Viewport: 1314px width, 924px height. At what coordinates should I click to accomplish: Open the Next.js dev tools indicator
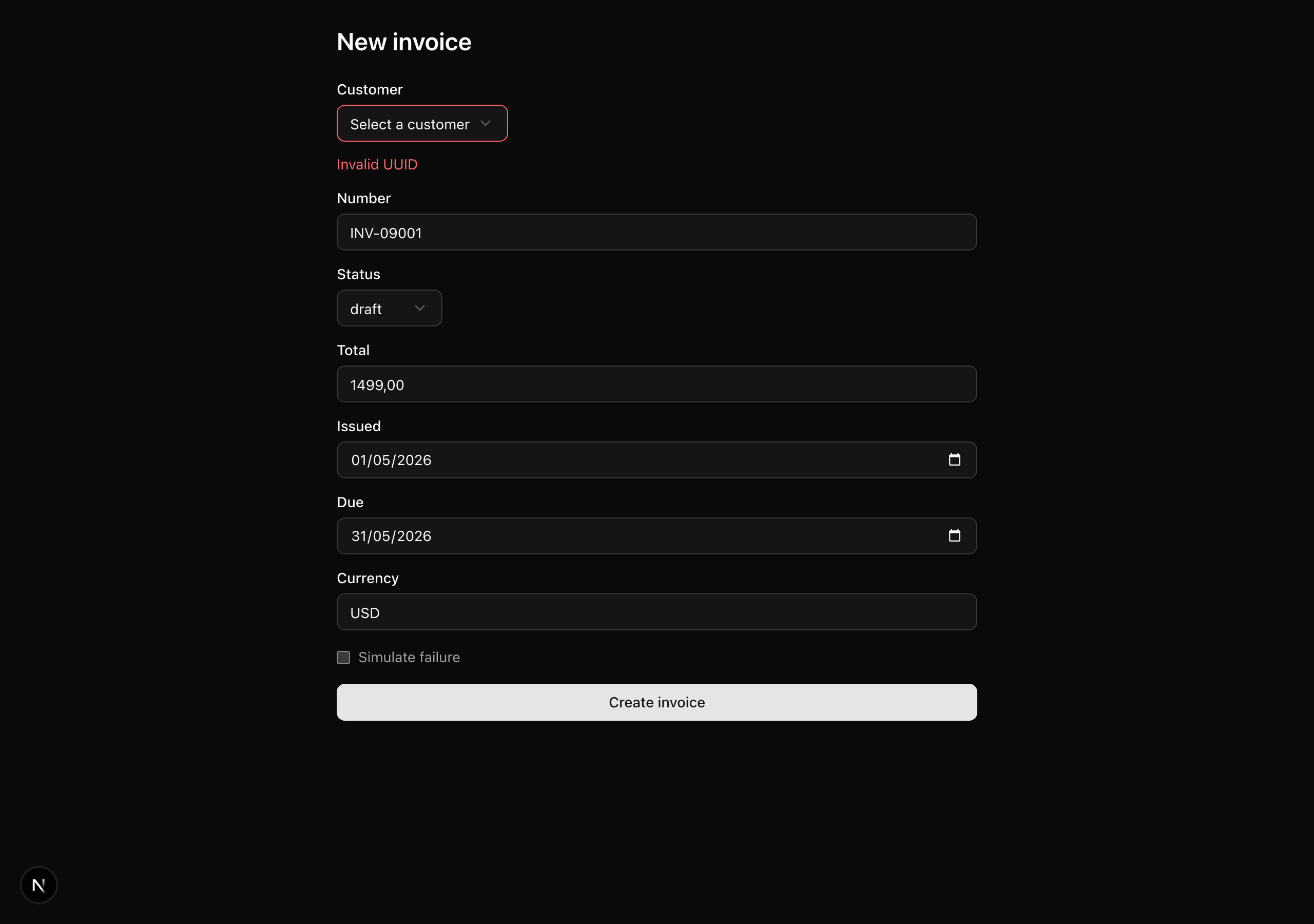pyautogui.click(x=39, y=885)
